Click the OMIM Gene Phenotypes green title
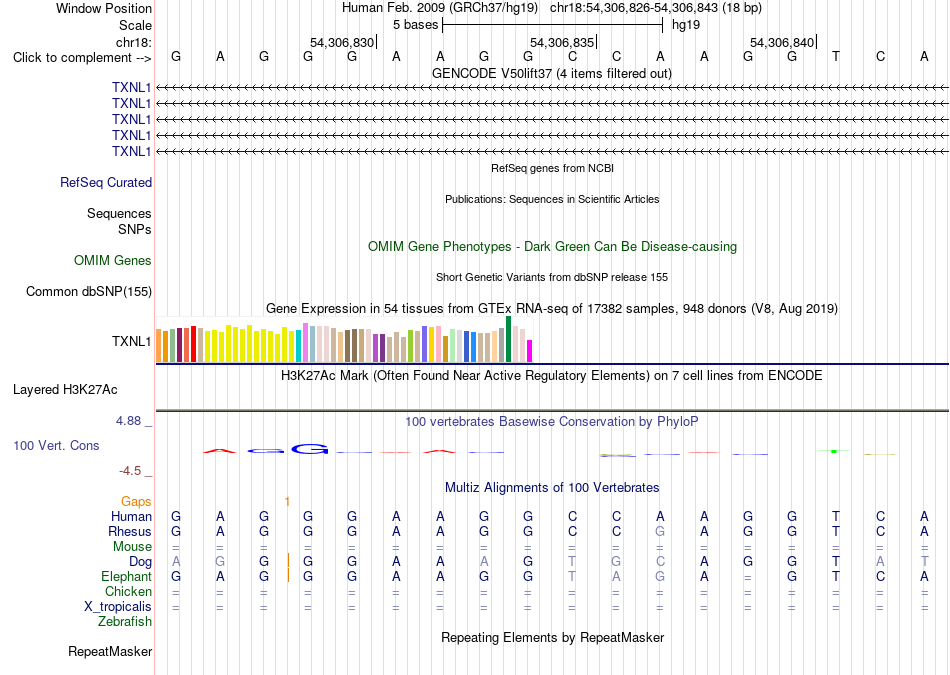 pyautogui.click(x=553, y=247)
